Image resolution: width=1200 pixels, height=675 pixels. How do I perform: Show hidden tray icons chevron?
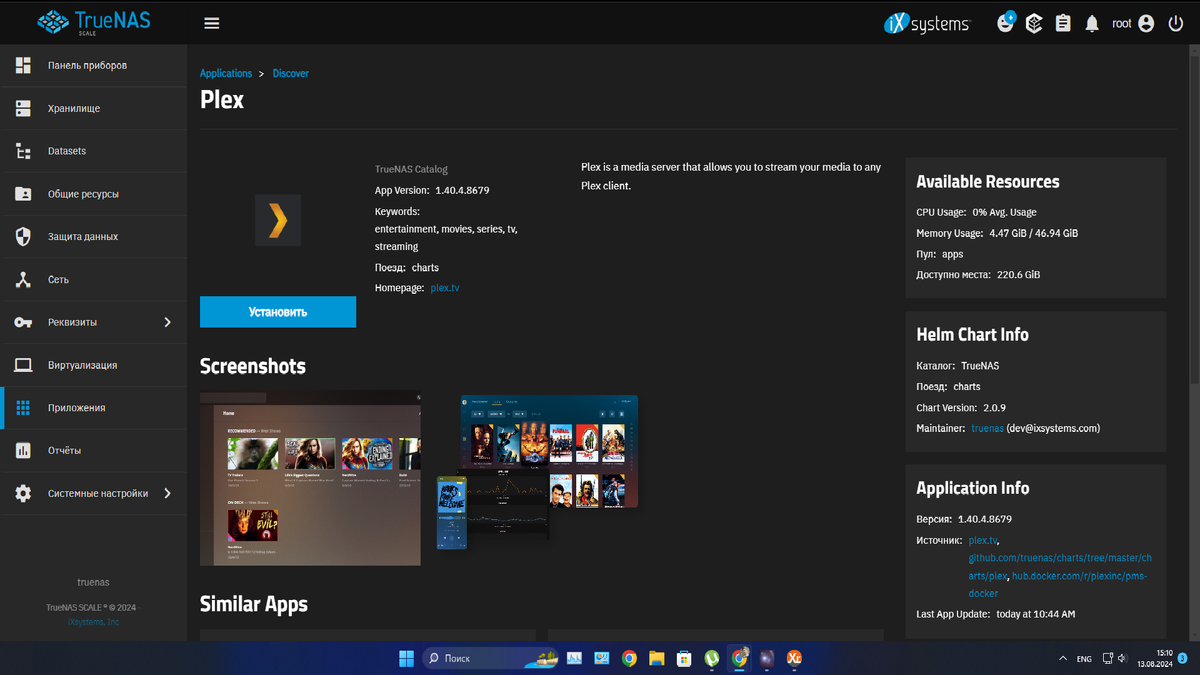pyautogui.click(x=1062, y=659)
